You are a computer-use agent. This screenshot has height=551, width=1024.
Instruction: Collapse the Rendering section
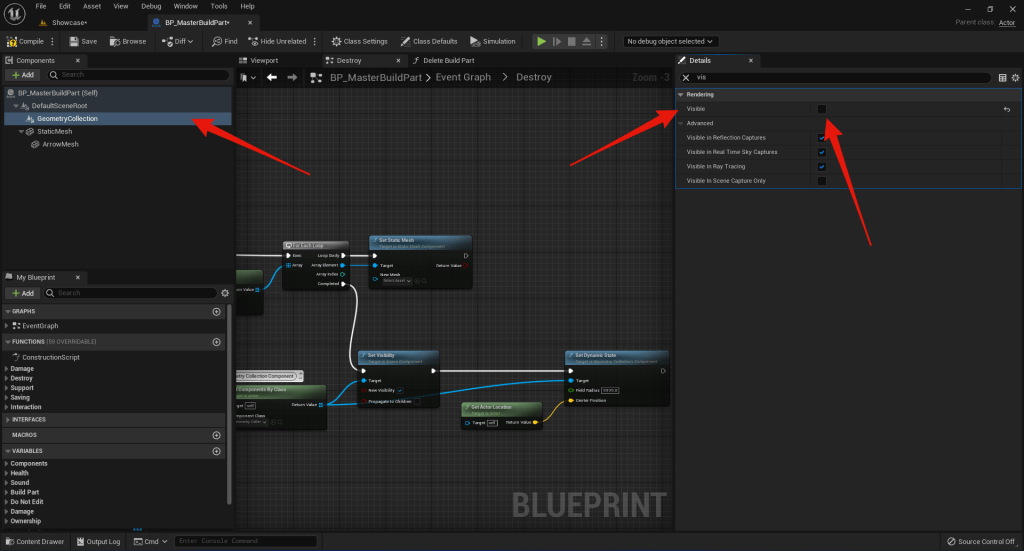(x=681, y=94)
